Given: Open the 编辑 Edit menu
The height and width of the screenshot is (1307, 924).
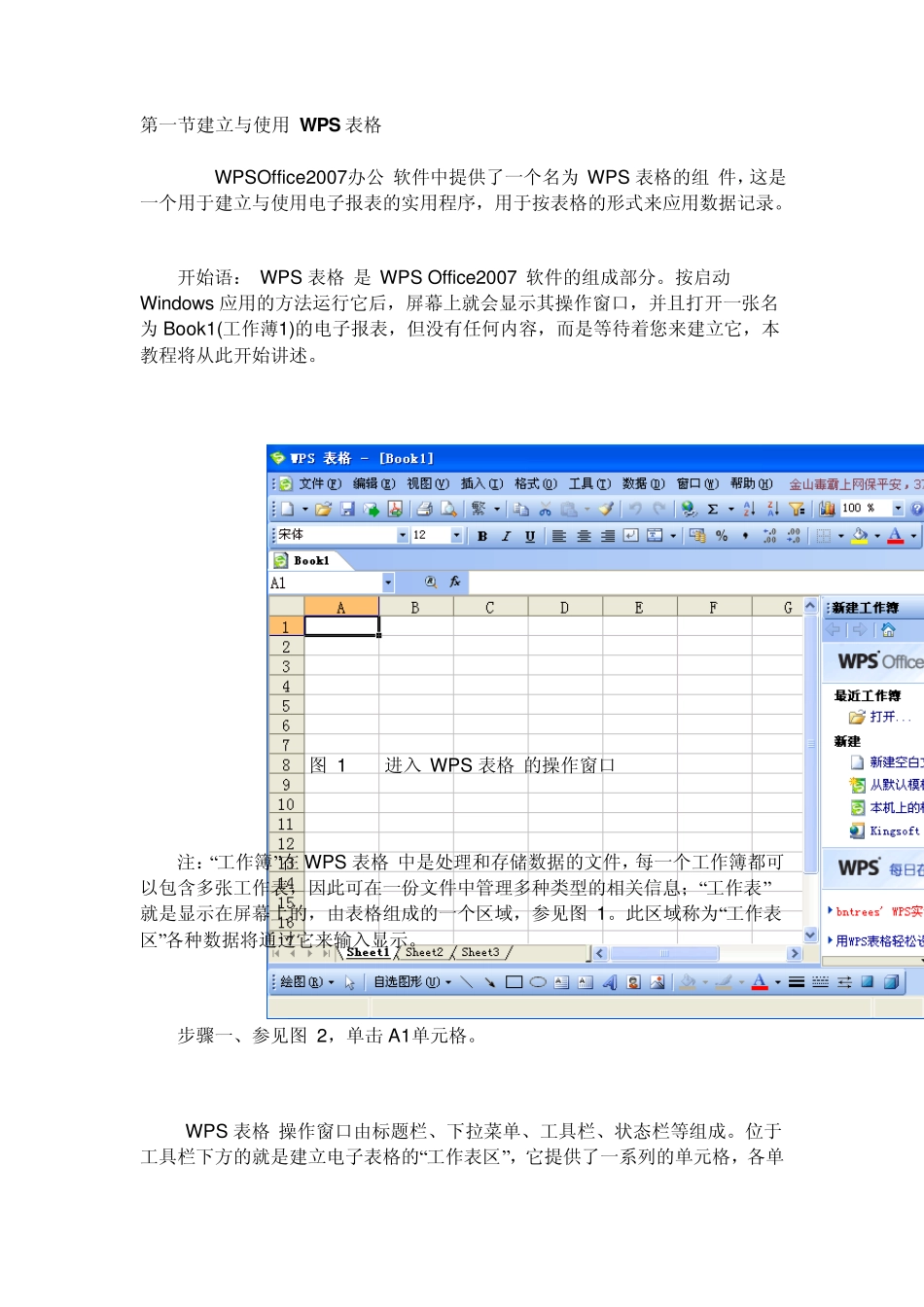Looking at the screenshot, I should point(373,483).
